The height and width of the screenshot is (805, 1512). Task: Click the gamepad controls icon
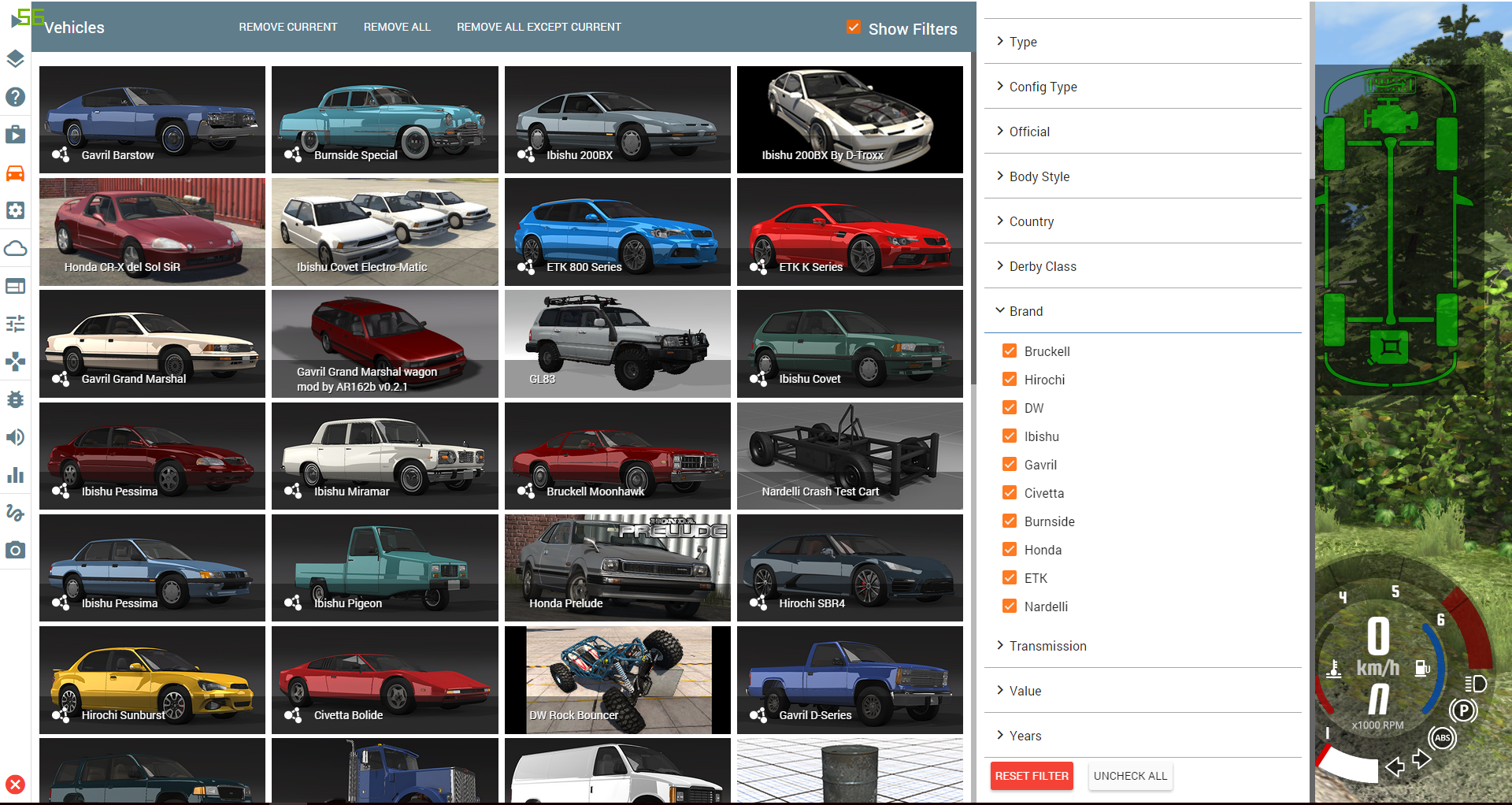[x=15, y=362]
